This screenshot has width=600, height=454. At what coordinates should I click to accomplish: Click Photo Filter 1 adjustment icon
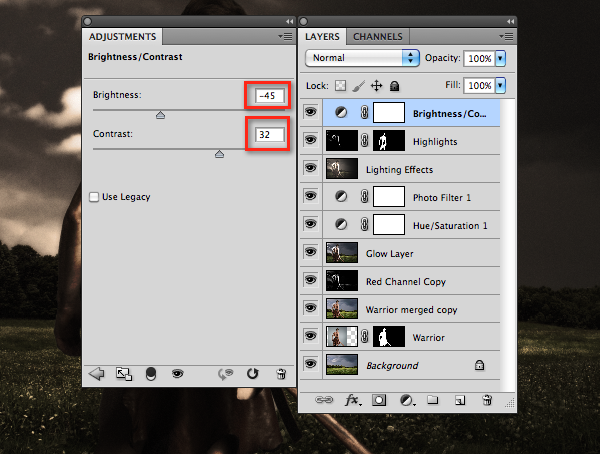click(341, 197)
